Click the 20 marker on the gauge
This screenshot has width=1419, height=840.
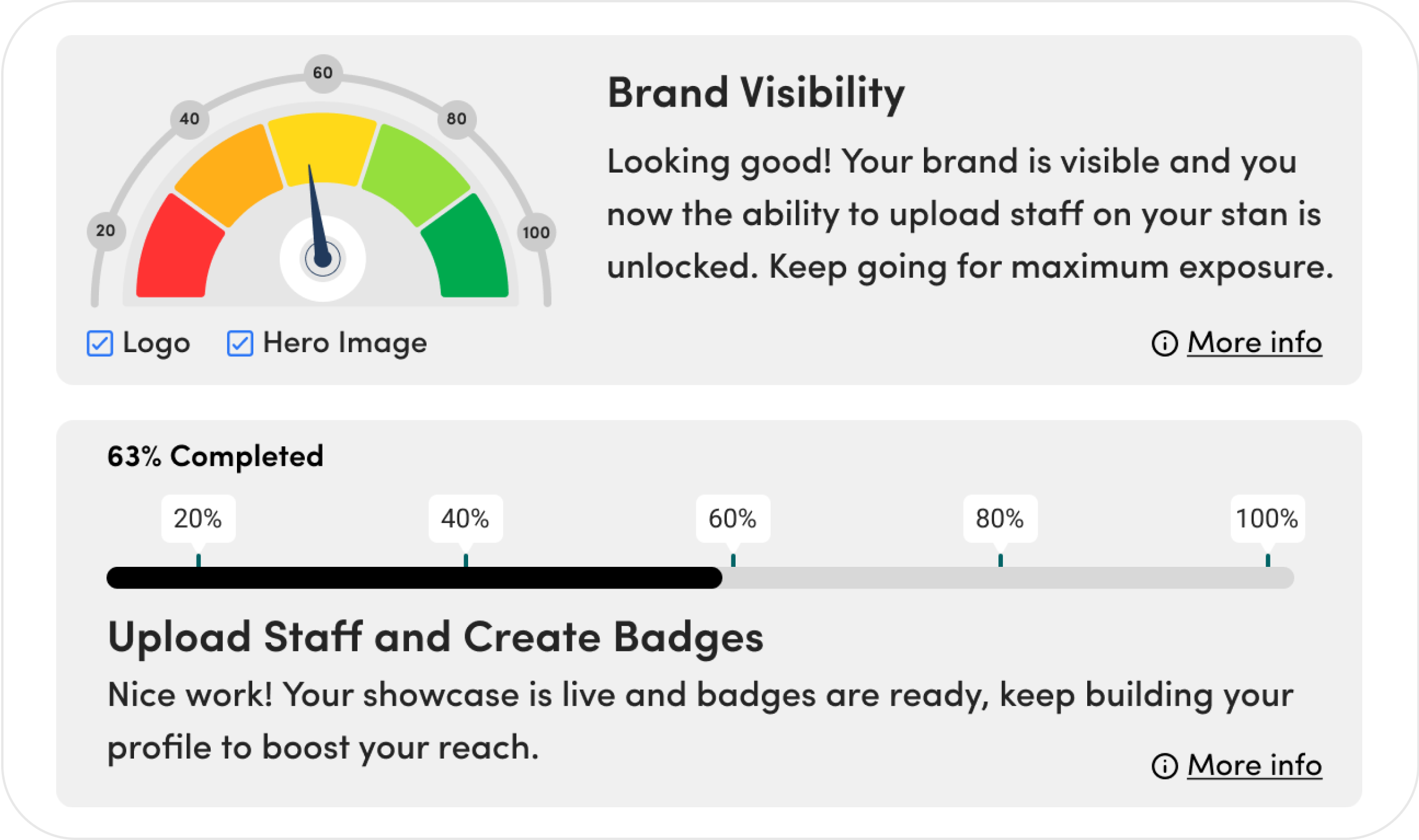[106, 231]
